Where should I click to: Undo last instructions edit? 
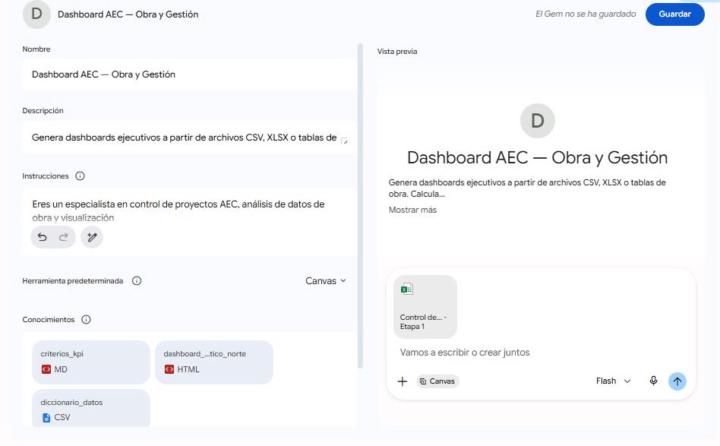point(42,237)
